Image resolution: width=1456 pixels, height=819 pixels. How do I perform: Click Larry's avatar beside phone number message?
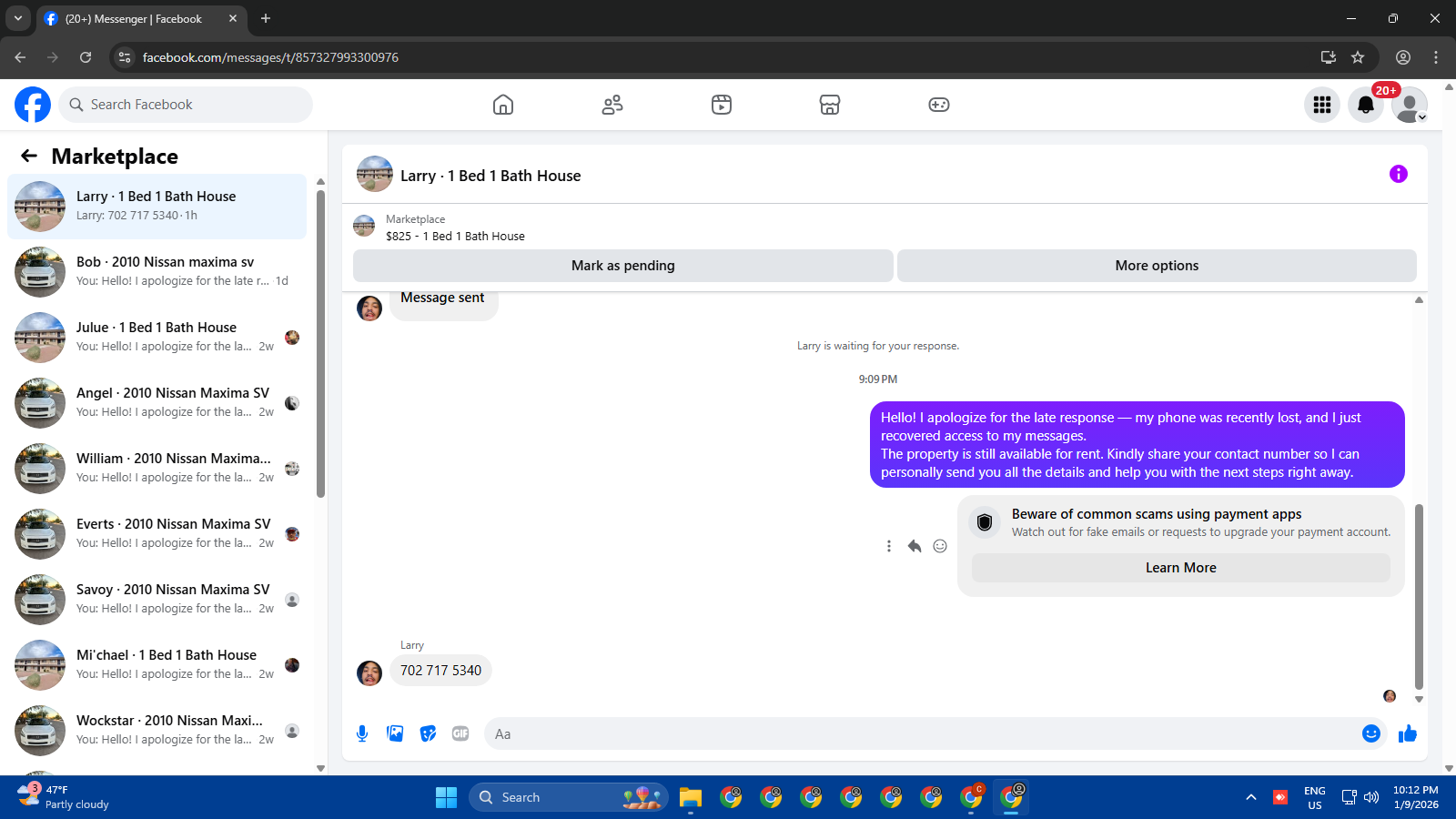click(369, 673)
